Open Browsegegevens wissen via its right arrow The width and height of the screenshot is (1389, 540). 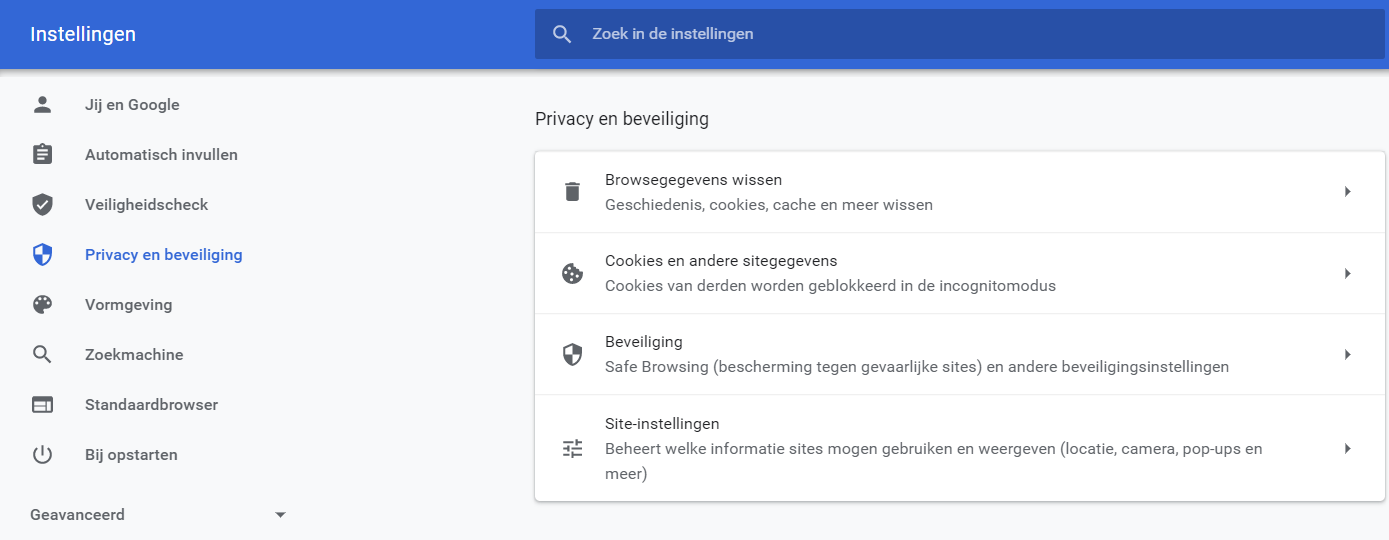click(1348, 192)
